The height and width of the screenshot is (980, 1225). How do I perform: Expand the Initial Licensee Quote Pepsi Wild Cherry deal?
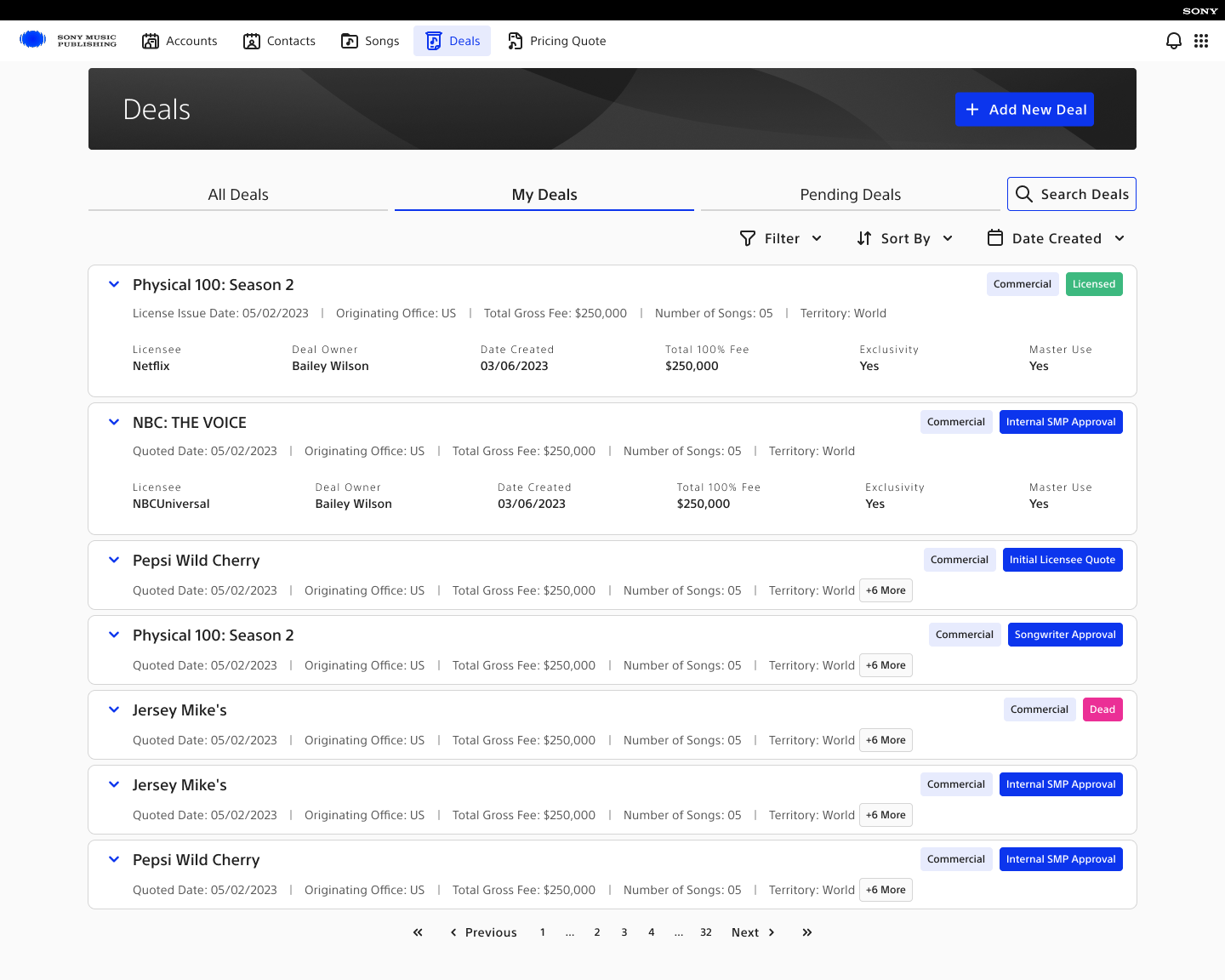tap(114, 560)
